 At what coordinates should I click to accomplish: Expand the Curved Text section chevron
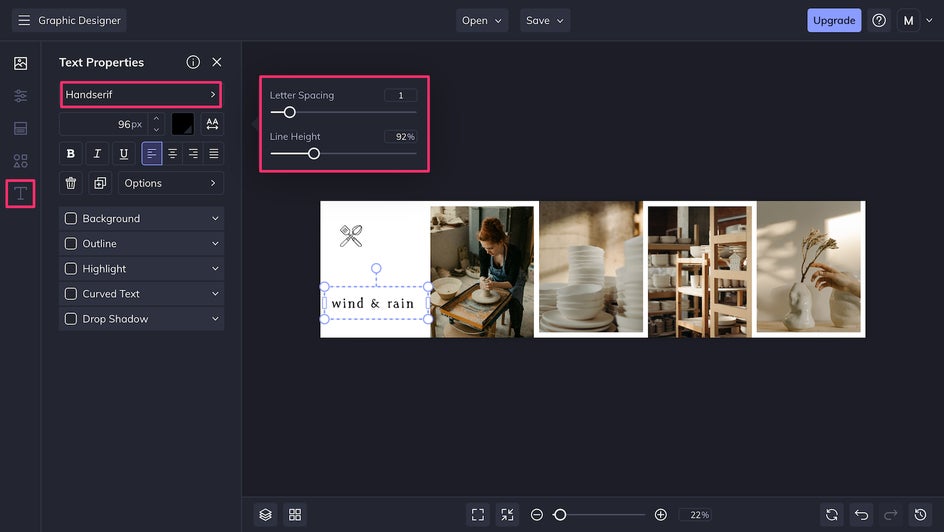215,294
